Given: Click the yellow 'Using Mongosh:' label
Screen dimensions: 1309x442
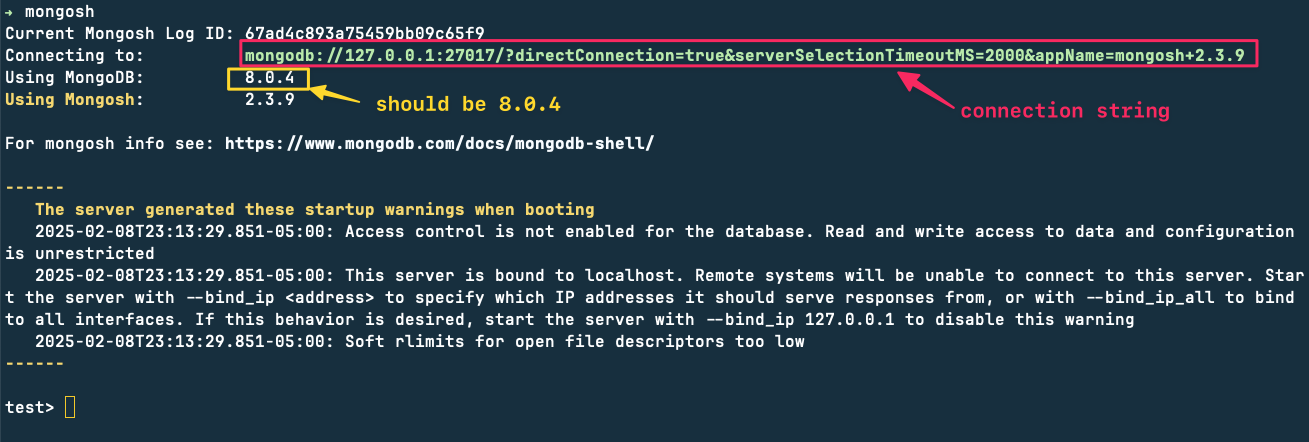Looking at the screenshot, I should click(x=74, y=99).
